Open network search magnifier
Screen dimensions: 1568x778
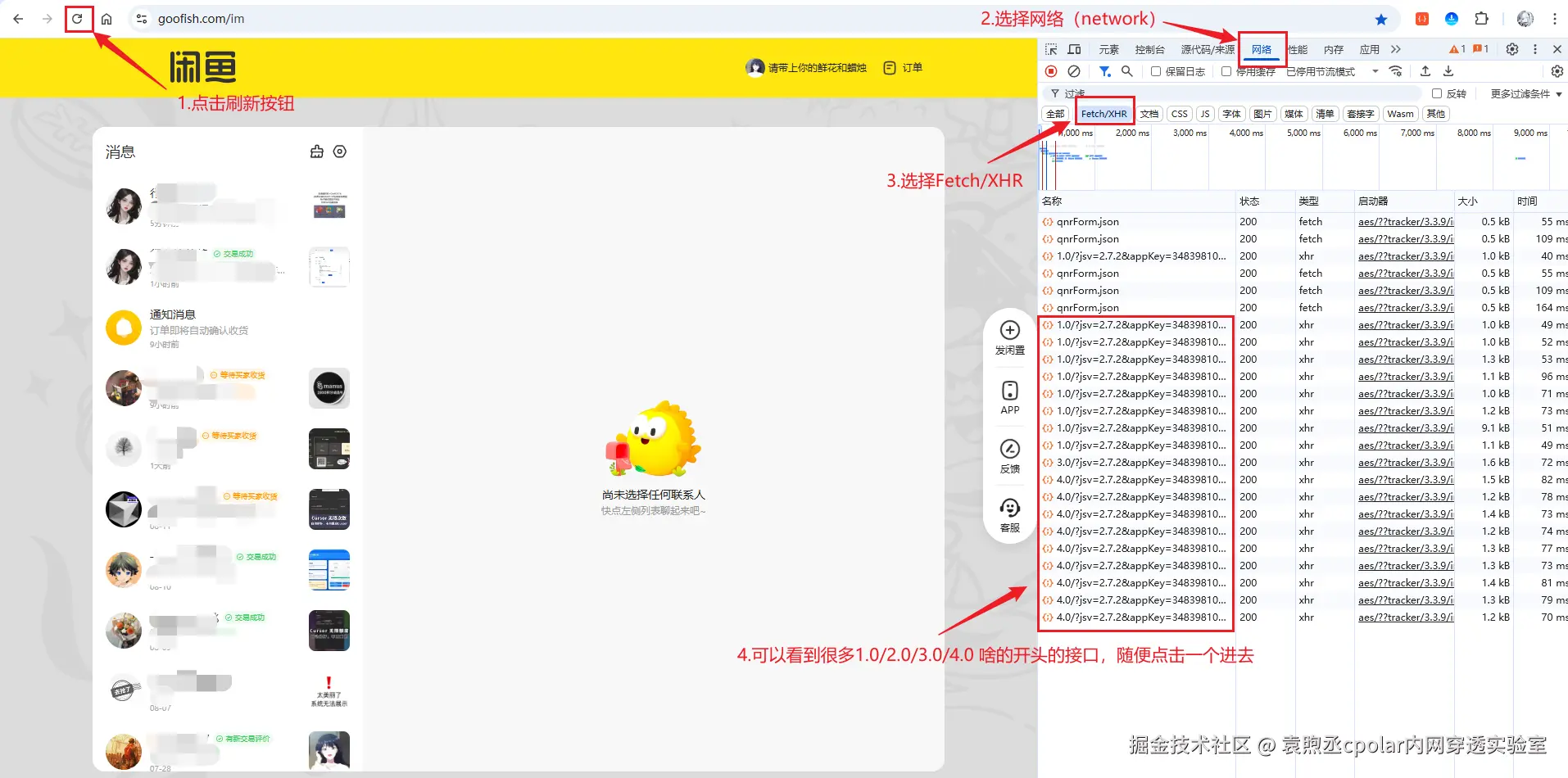tap(1127, 71)
